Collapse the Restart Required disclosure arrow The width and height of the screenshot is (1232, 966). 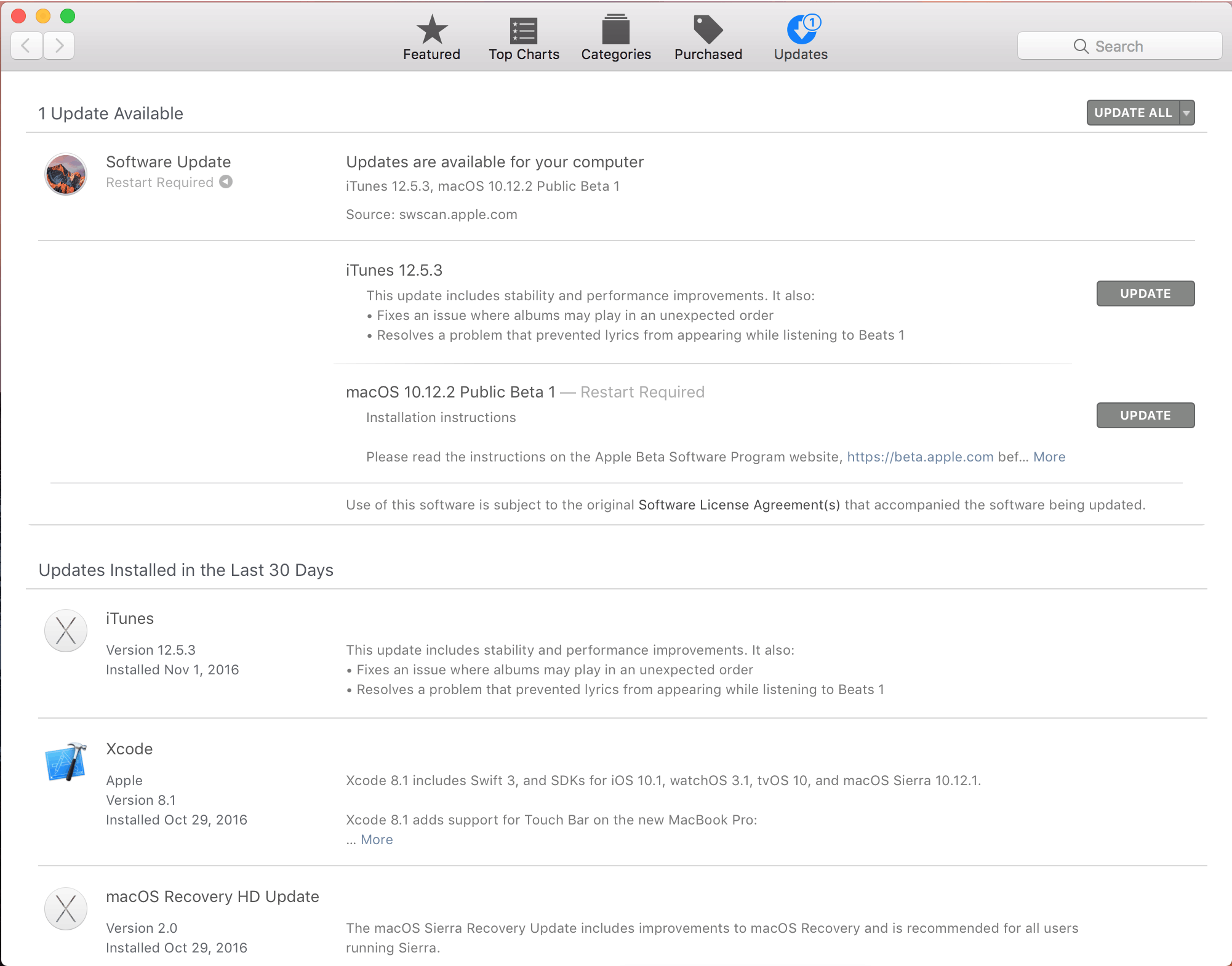(x=226, y=182)
